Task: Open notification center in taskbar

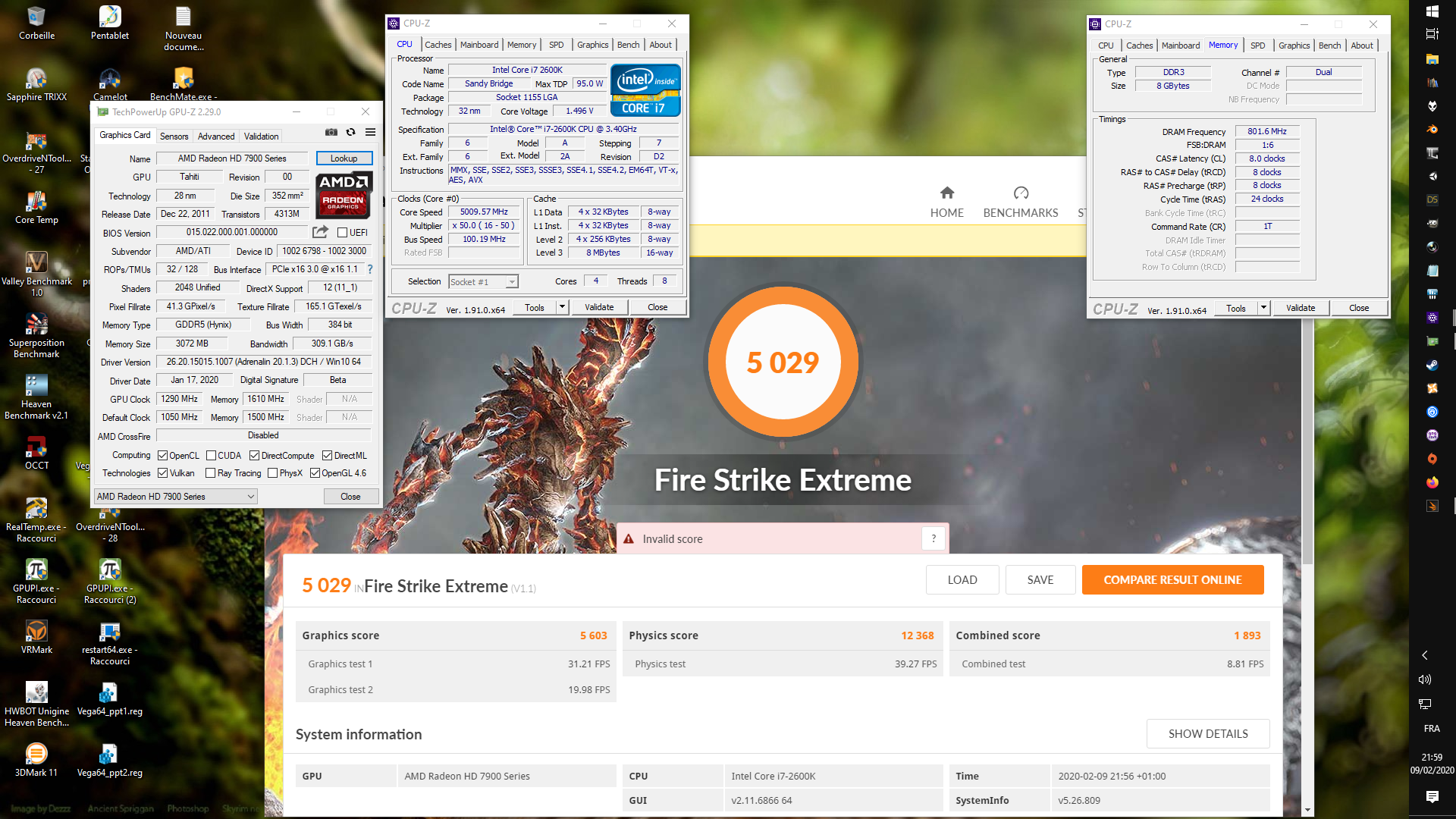Action: (1432, 796)
